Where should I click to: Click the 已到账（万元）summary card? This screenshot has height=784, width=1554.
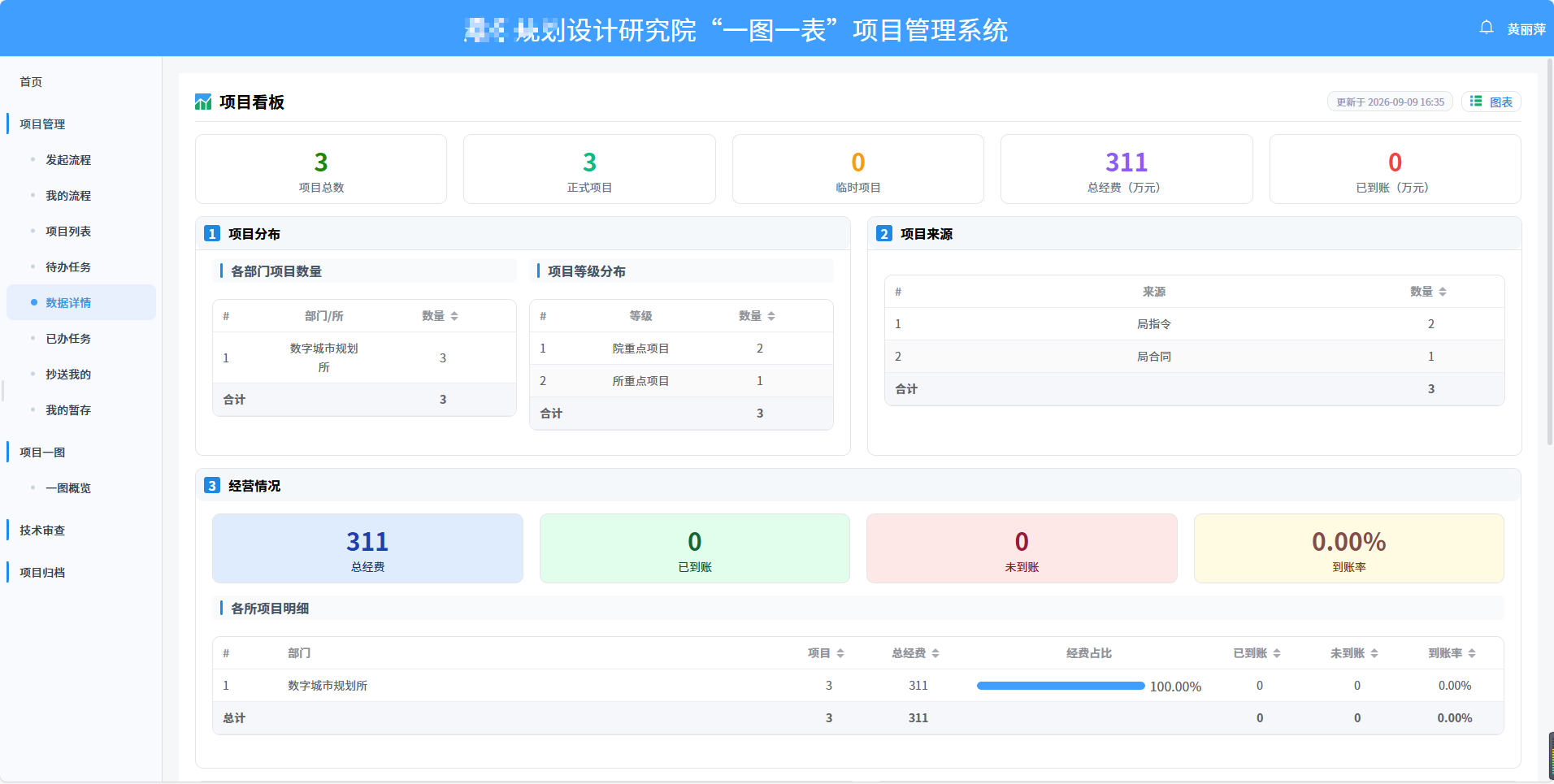point(1396,169)
